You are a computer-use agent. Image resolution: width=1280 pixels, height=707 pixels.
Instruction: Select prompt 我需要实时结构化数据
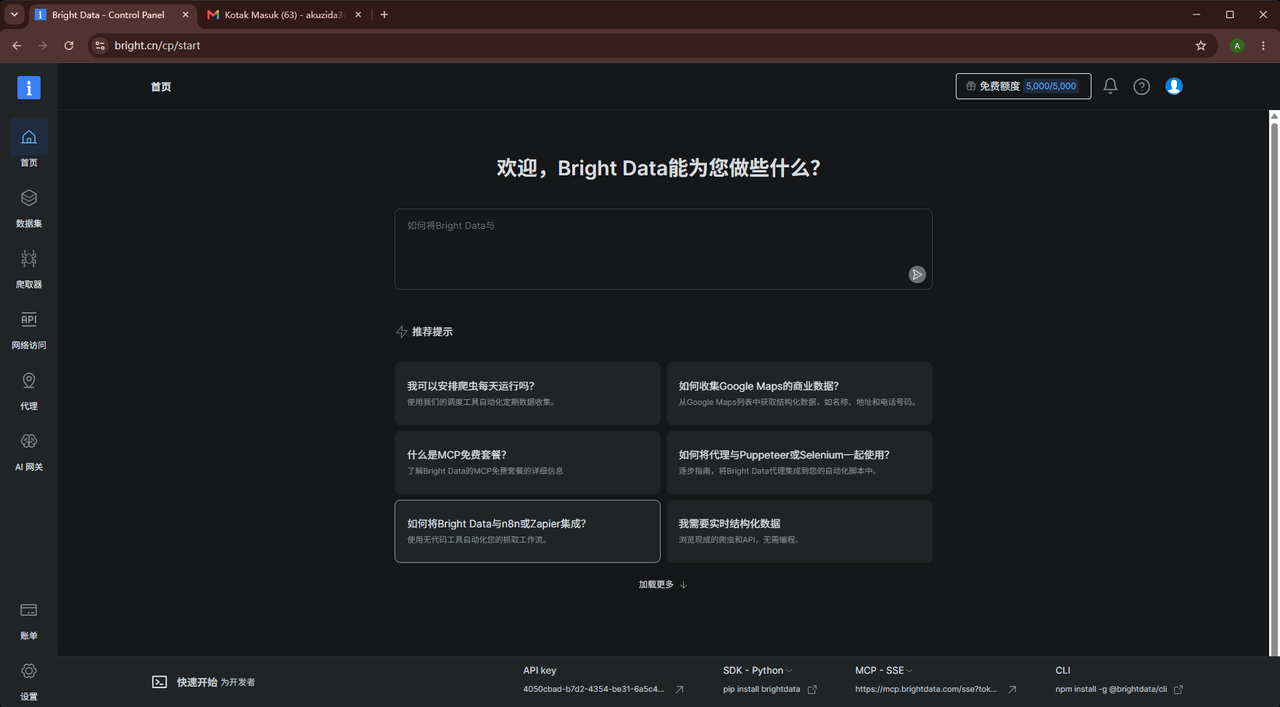pos(799,531)
